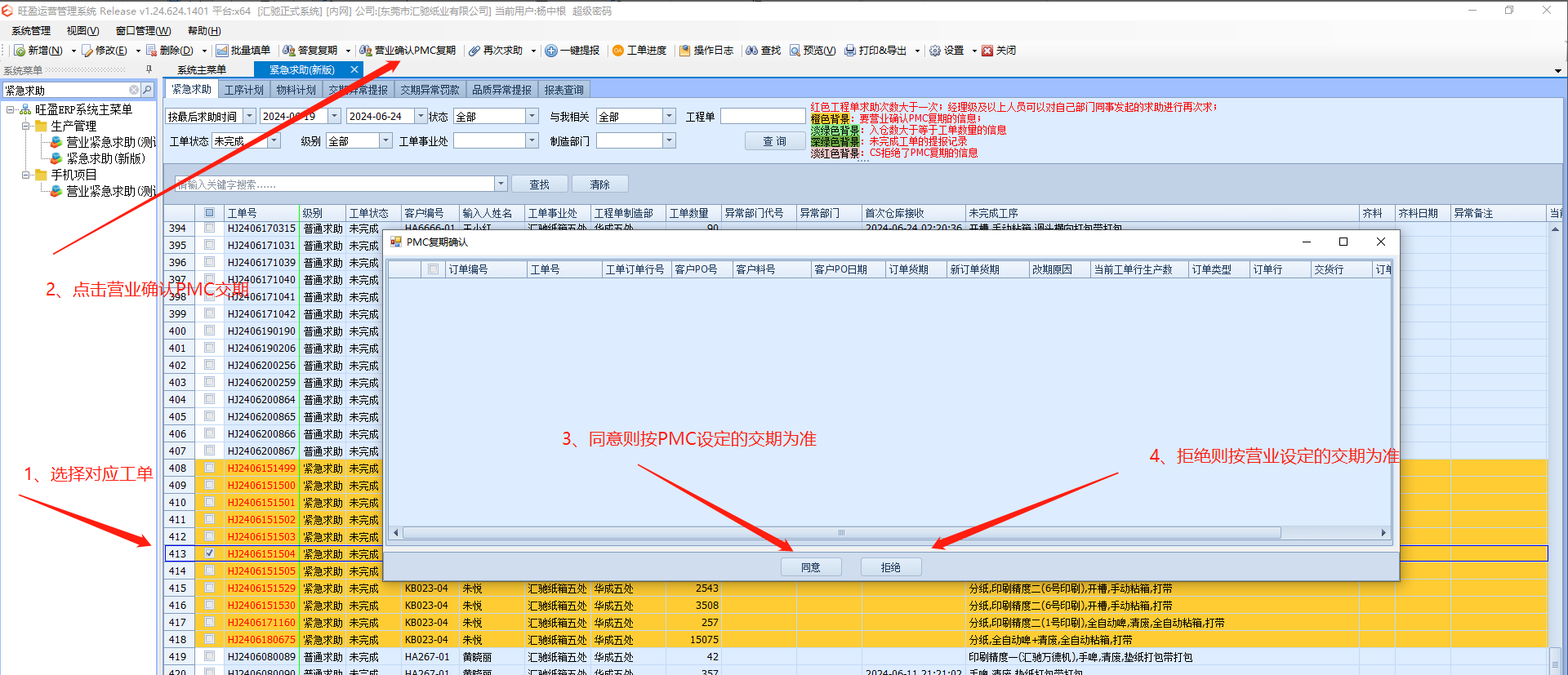Open 工单进度 from the toolbar
The height and width of the screenshot is (675, 1568).
click(x=639, y=51)
